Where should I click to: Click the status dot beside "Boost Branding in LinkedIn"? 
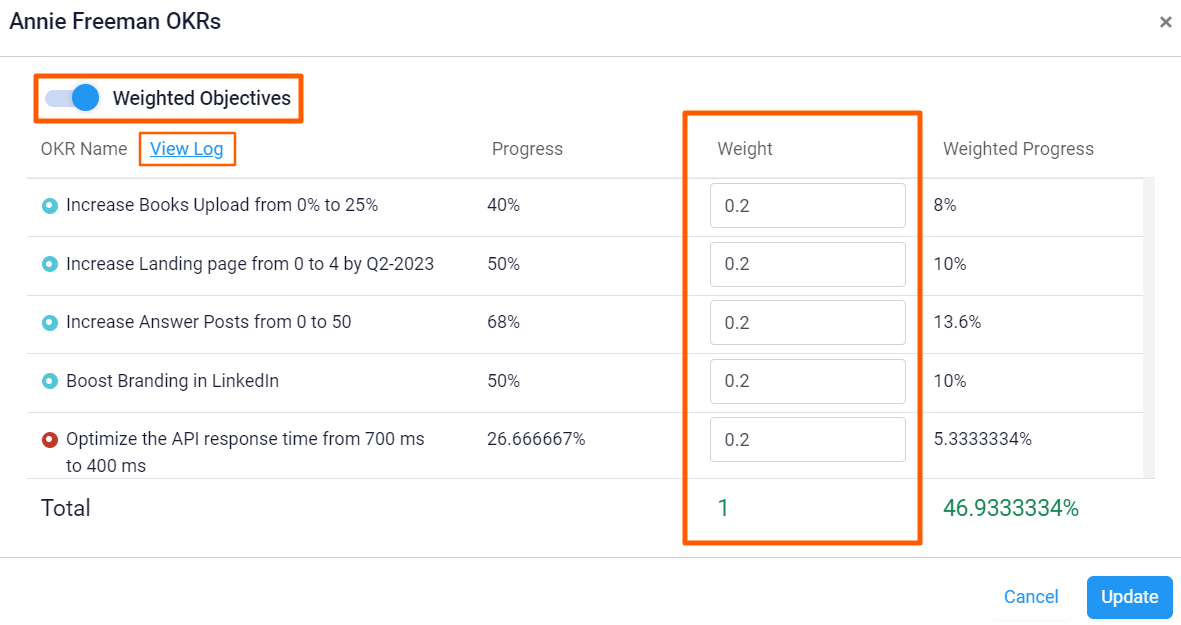[x=49, y=381]
